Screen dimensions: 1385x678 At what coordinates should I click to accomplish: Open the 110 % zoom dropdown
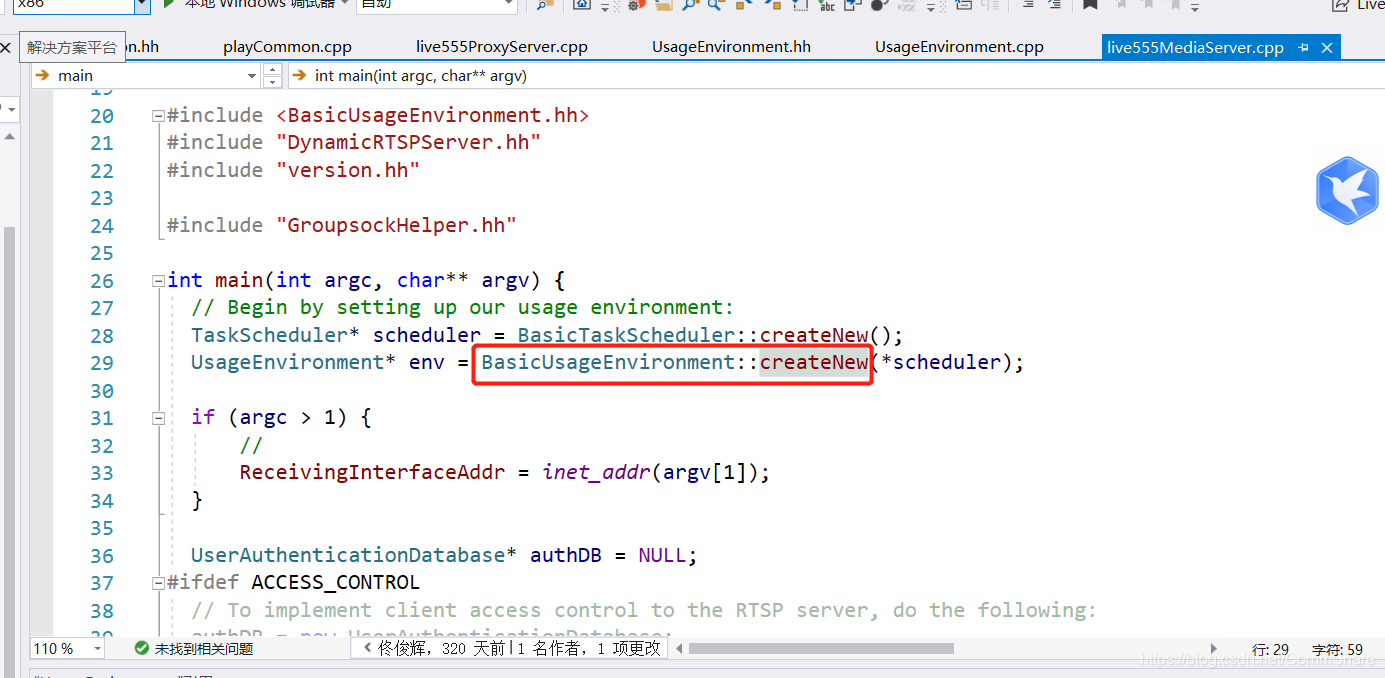tap(97, 648)
